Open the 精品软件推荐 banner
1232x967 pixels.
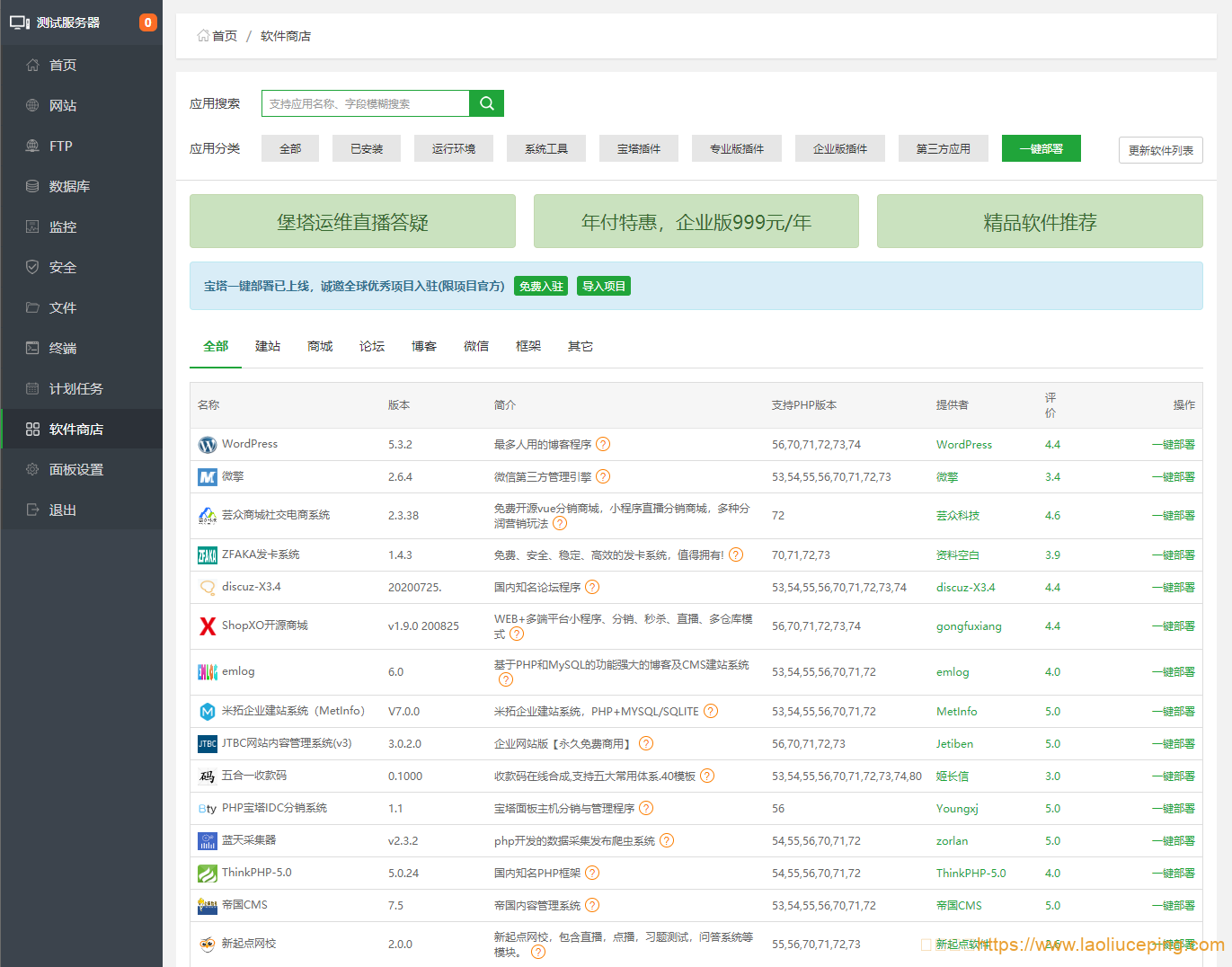1040,221
